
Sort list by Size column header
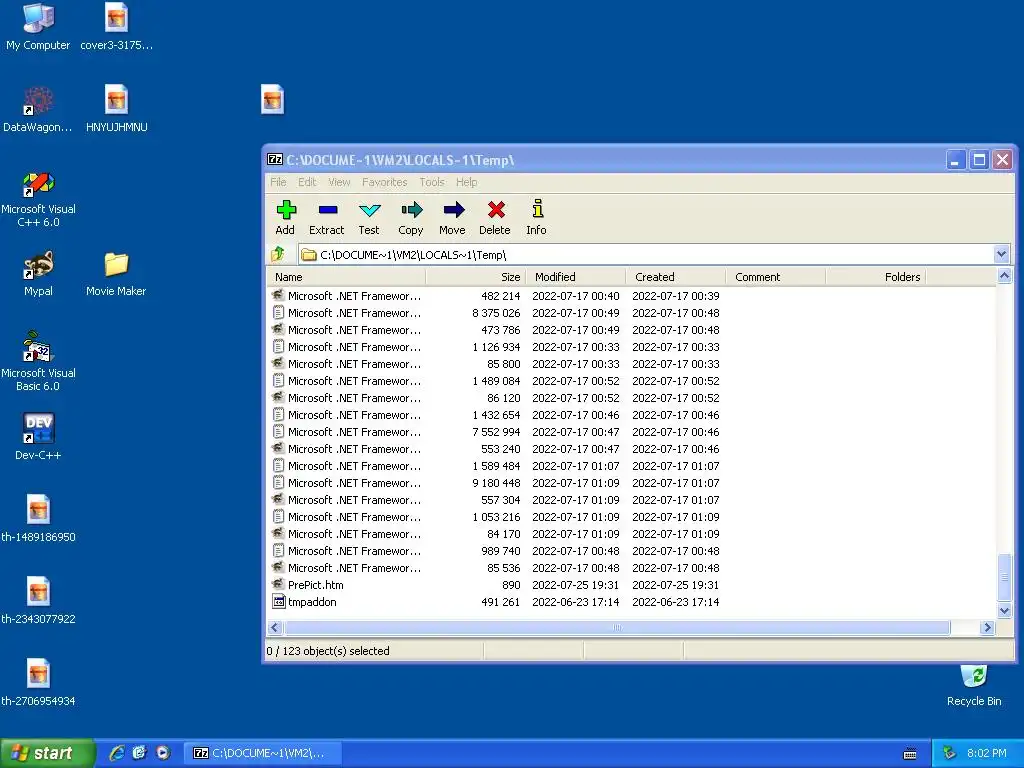pos(475,277)
